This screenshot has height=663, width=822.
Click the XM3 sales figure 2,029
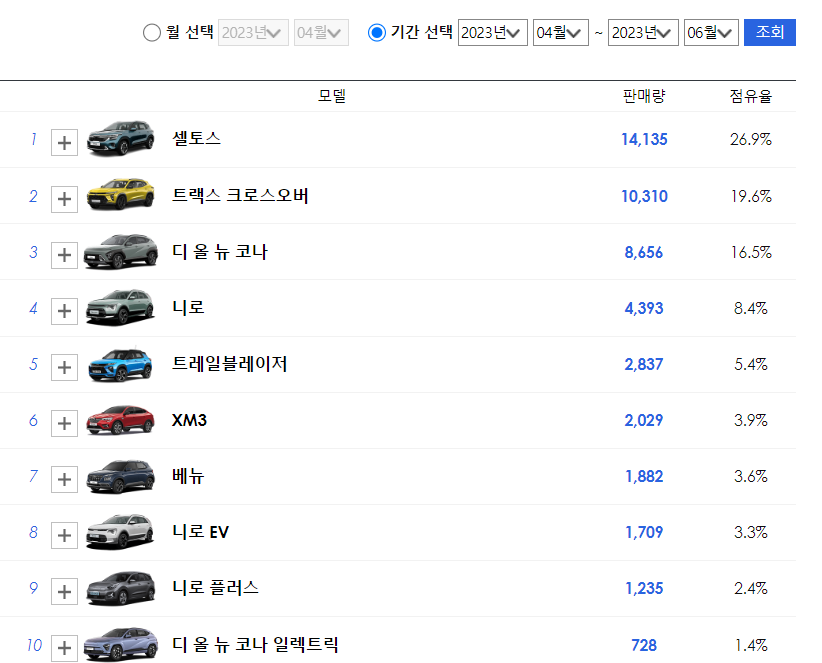coord(644,420)
